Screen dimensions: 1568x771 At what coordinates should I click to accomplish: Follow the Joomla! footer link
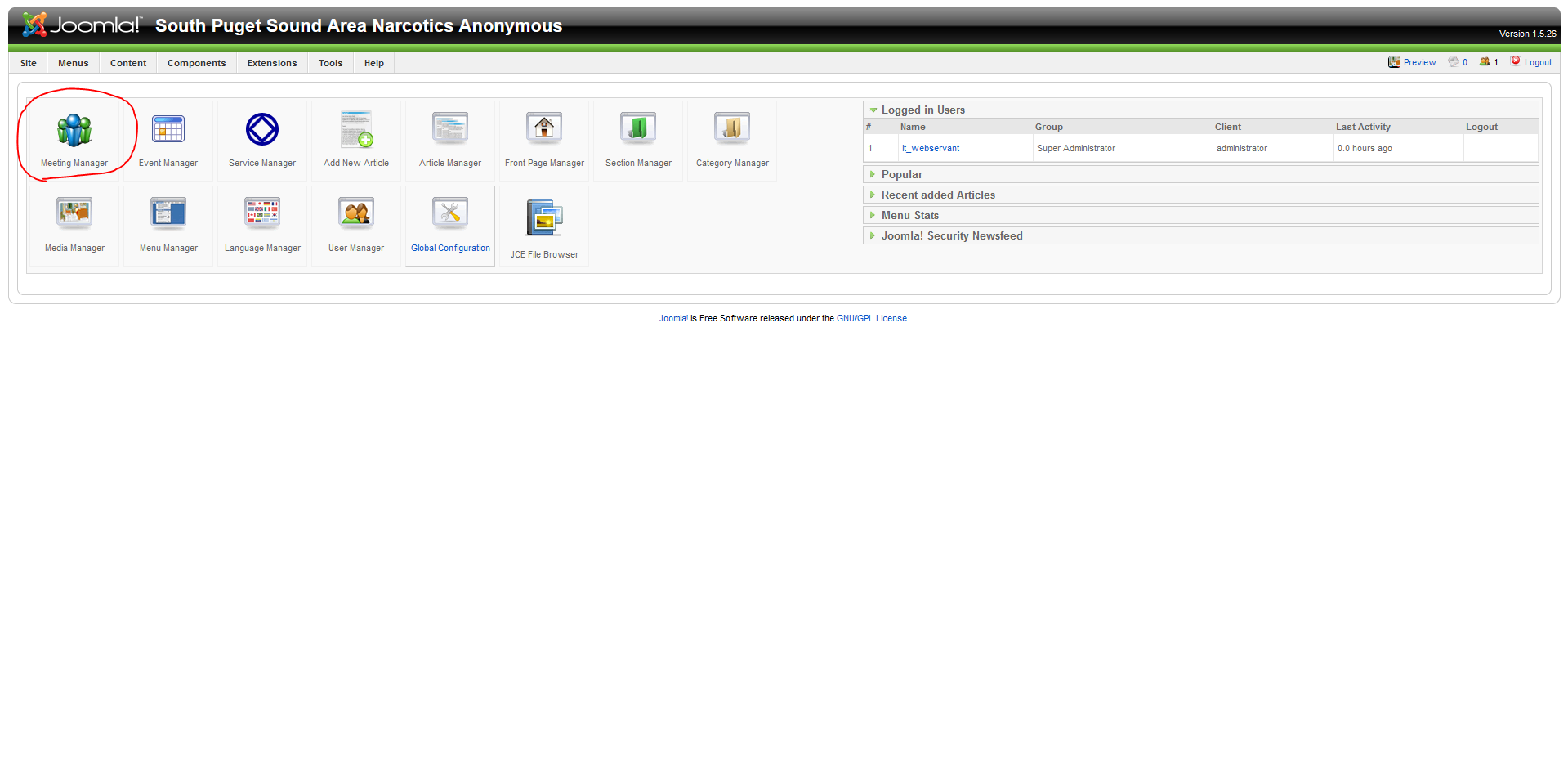(673, 319)
